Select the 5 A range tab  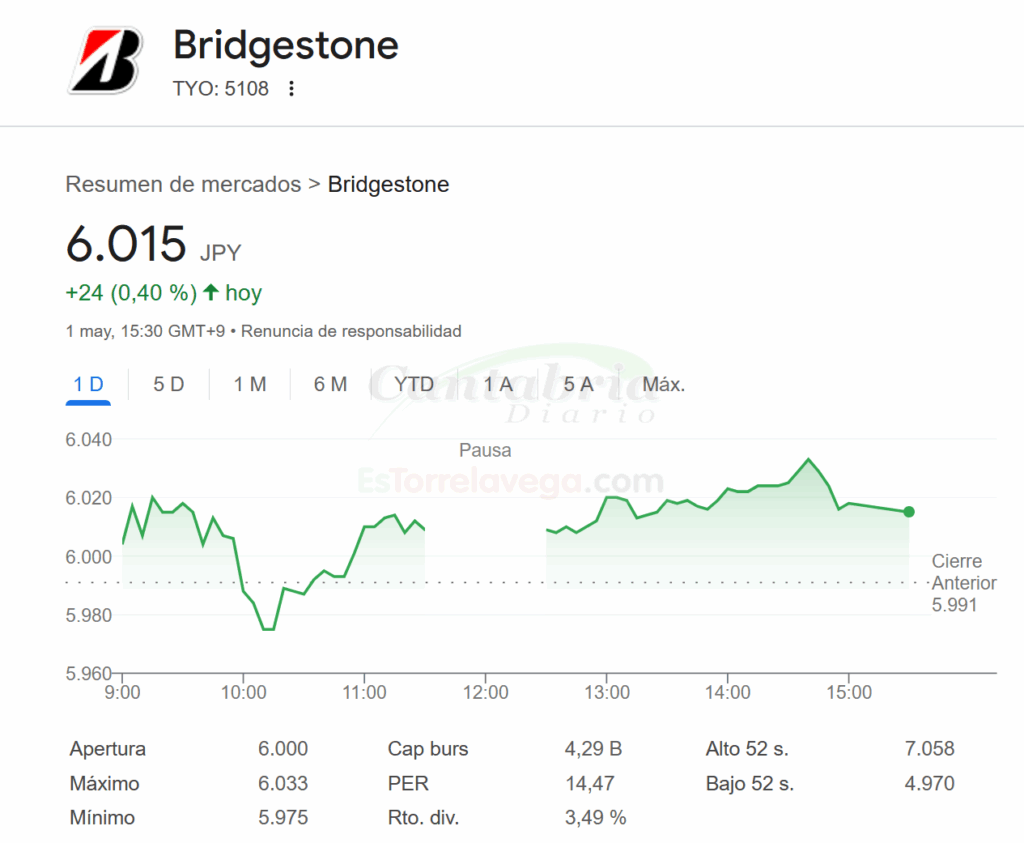pos(579,385)
